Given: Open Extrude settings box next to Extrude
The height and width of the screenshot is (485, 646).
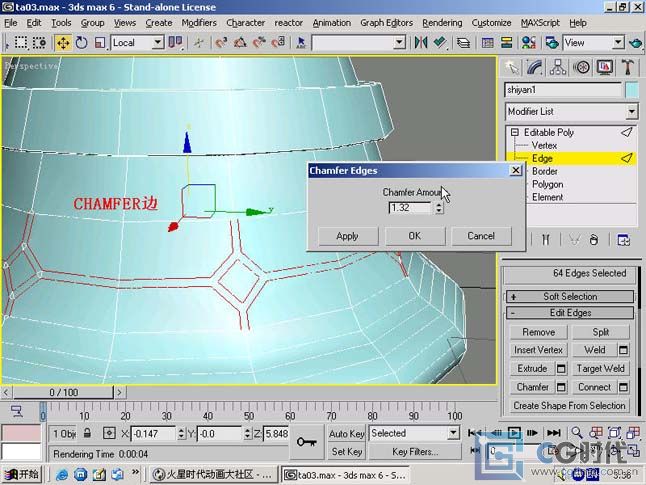Looking at the screenshot, I should tap(561, 368).
